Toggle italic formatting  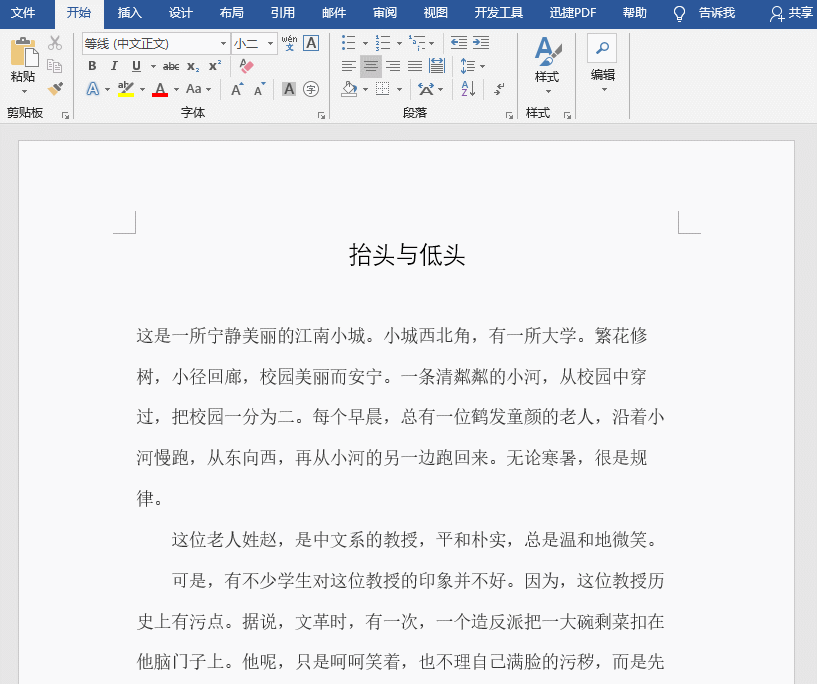(x=113, y=64)
